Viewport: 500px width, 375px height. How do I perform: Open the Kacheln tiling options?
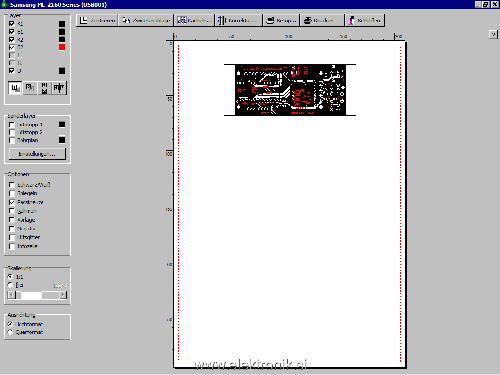[194, 20]
